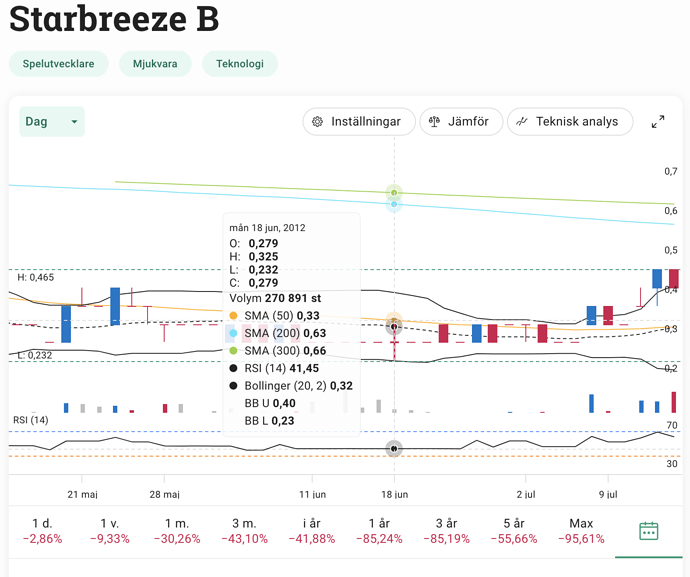Click the BB U 0,40 tooltip value
Screen dimensions: 690x577
(x=270, y=403)
